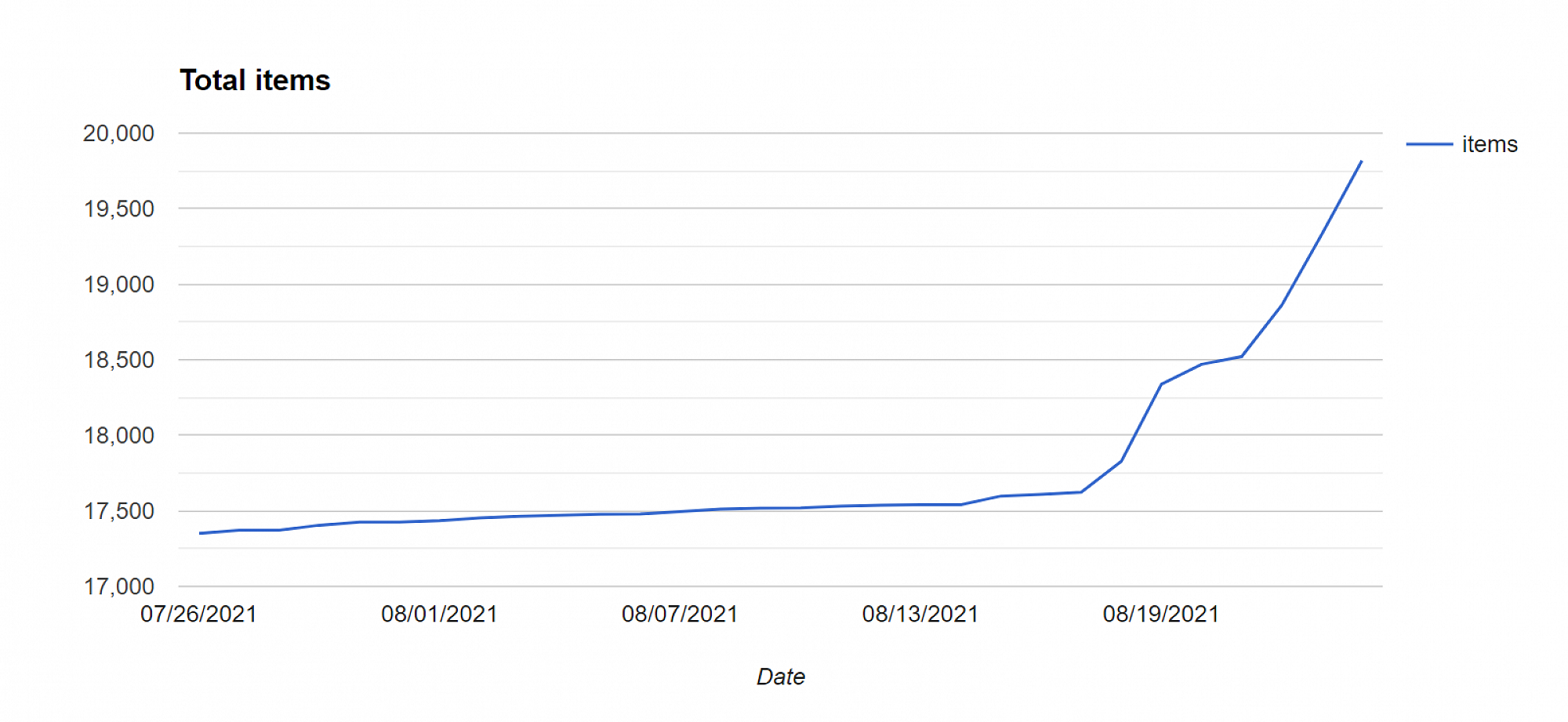This screenshot has width=1568, height=722.
Task: Click the line's data point just above 18,500
Action: (1241, 357)
